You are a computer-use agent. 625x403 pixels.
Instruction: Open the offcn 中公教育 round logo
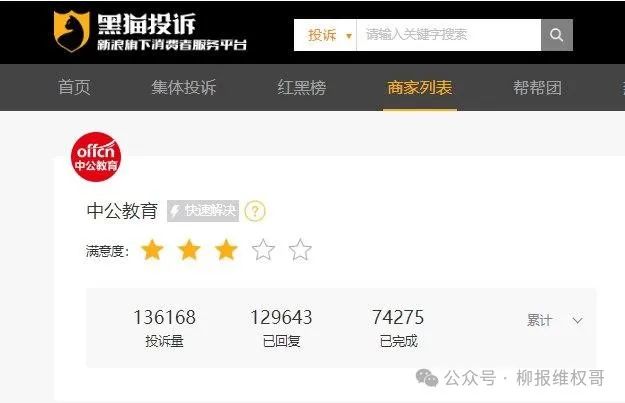coord(96,157)
